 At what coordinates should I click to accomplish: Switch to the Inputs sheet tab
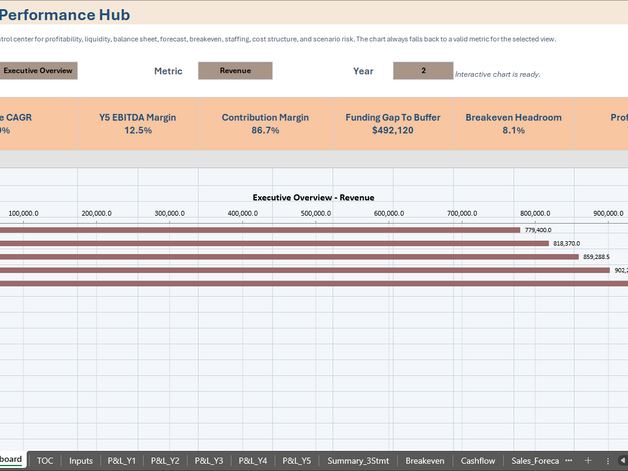81,461
